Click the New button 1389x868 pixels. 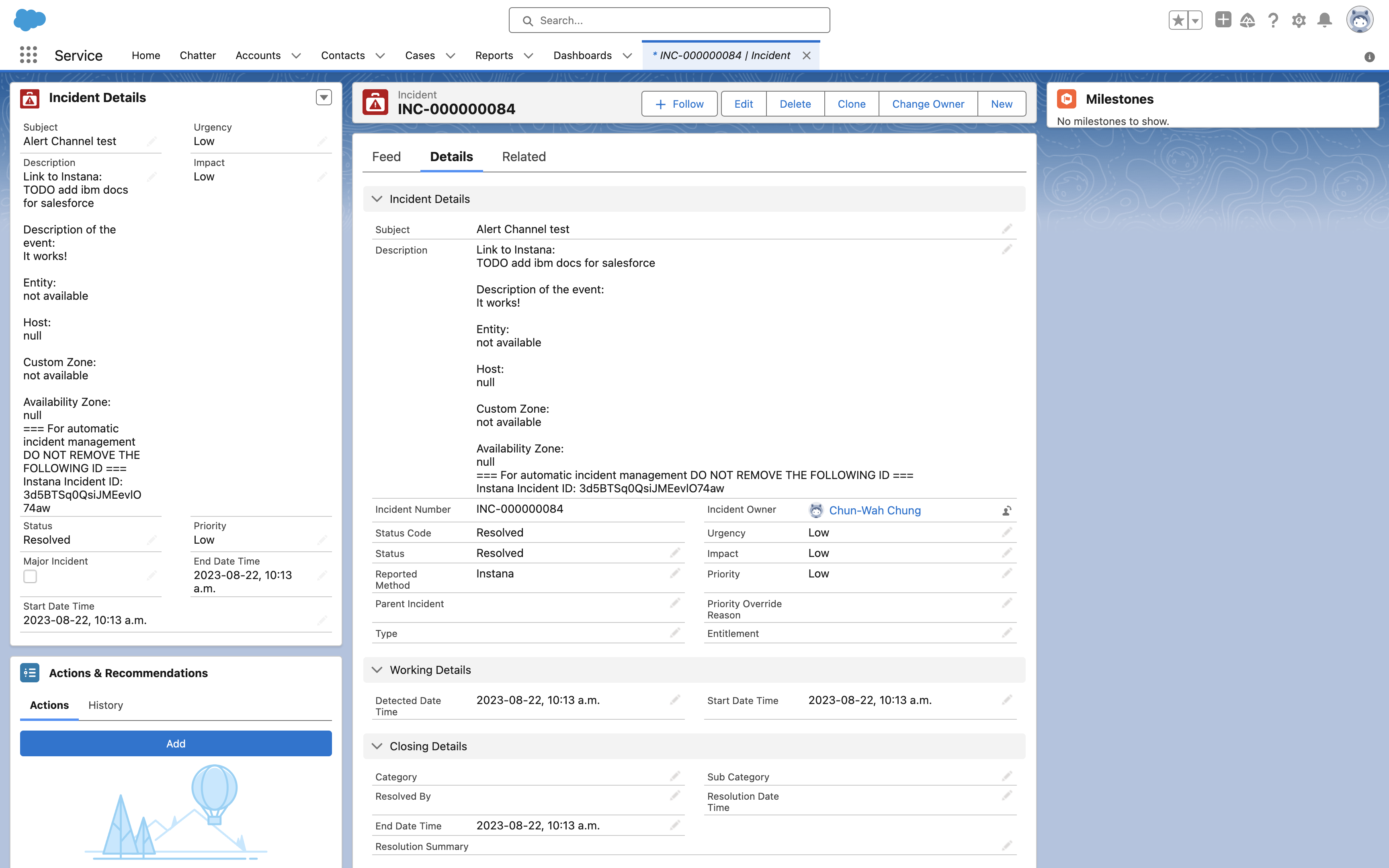tap(1002, 104)
